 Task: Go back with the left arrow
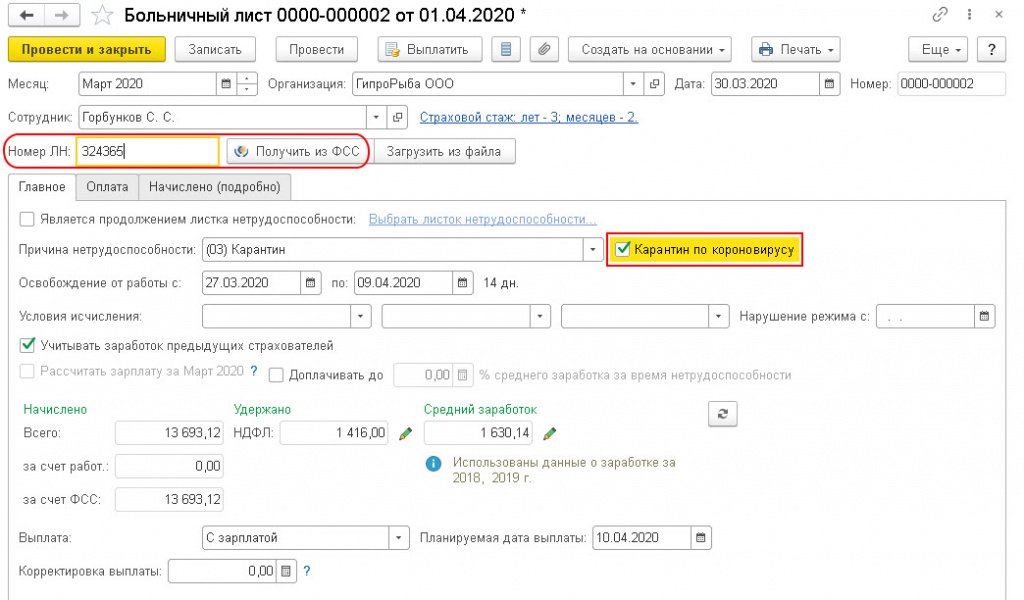point(27,15)
